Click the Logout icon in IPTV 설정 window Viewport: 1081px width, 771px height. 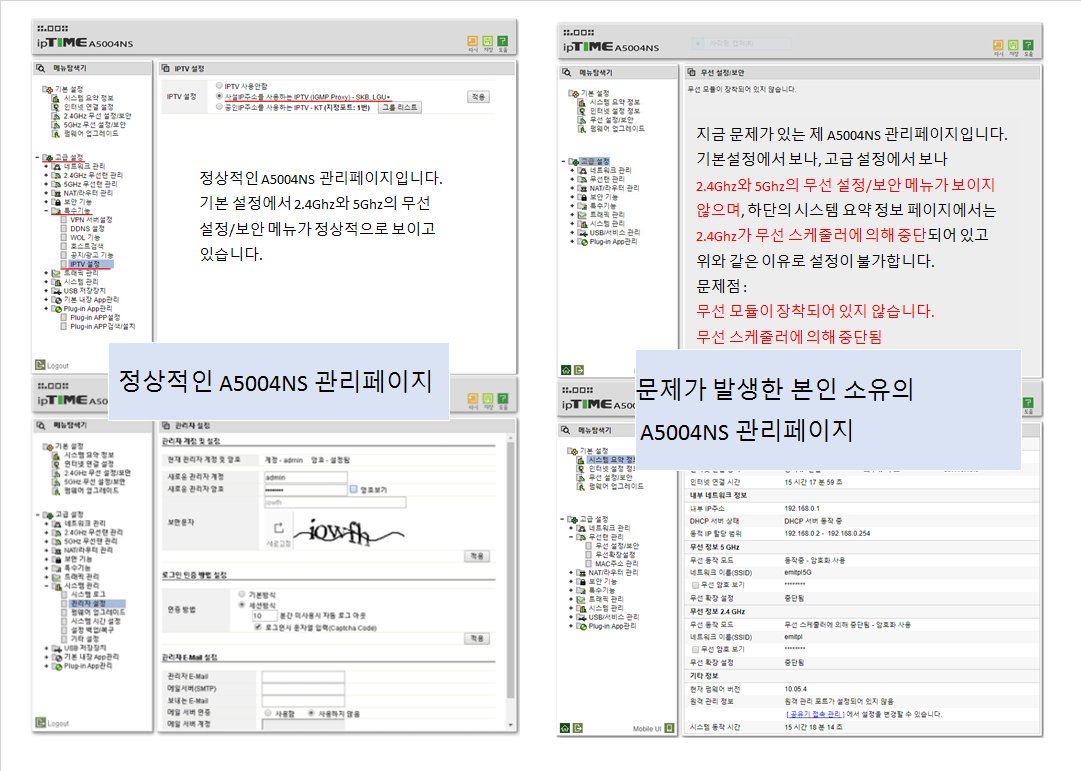(x=40, y=365)
